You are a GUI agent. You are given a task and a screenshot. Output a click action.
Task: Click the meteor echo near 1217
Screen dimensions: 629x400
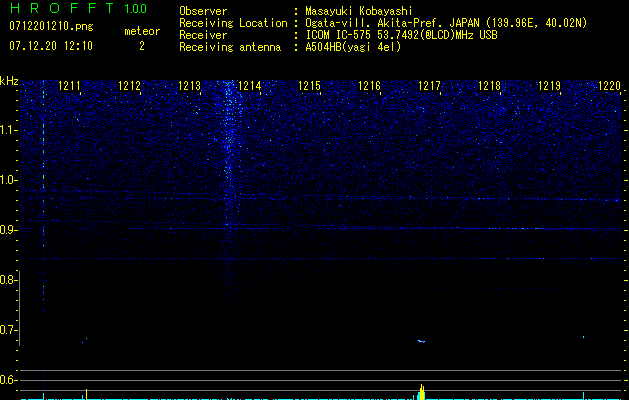click(x=420, y=340)
